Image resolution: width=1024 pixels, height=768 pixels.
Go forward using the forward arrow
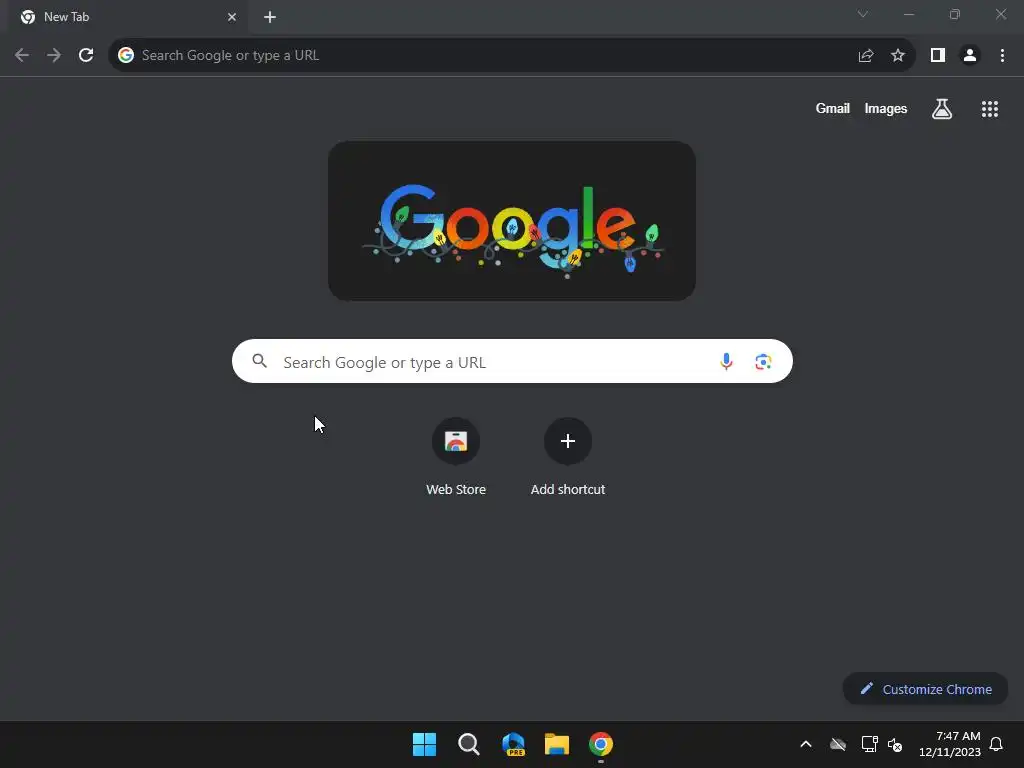54,56
